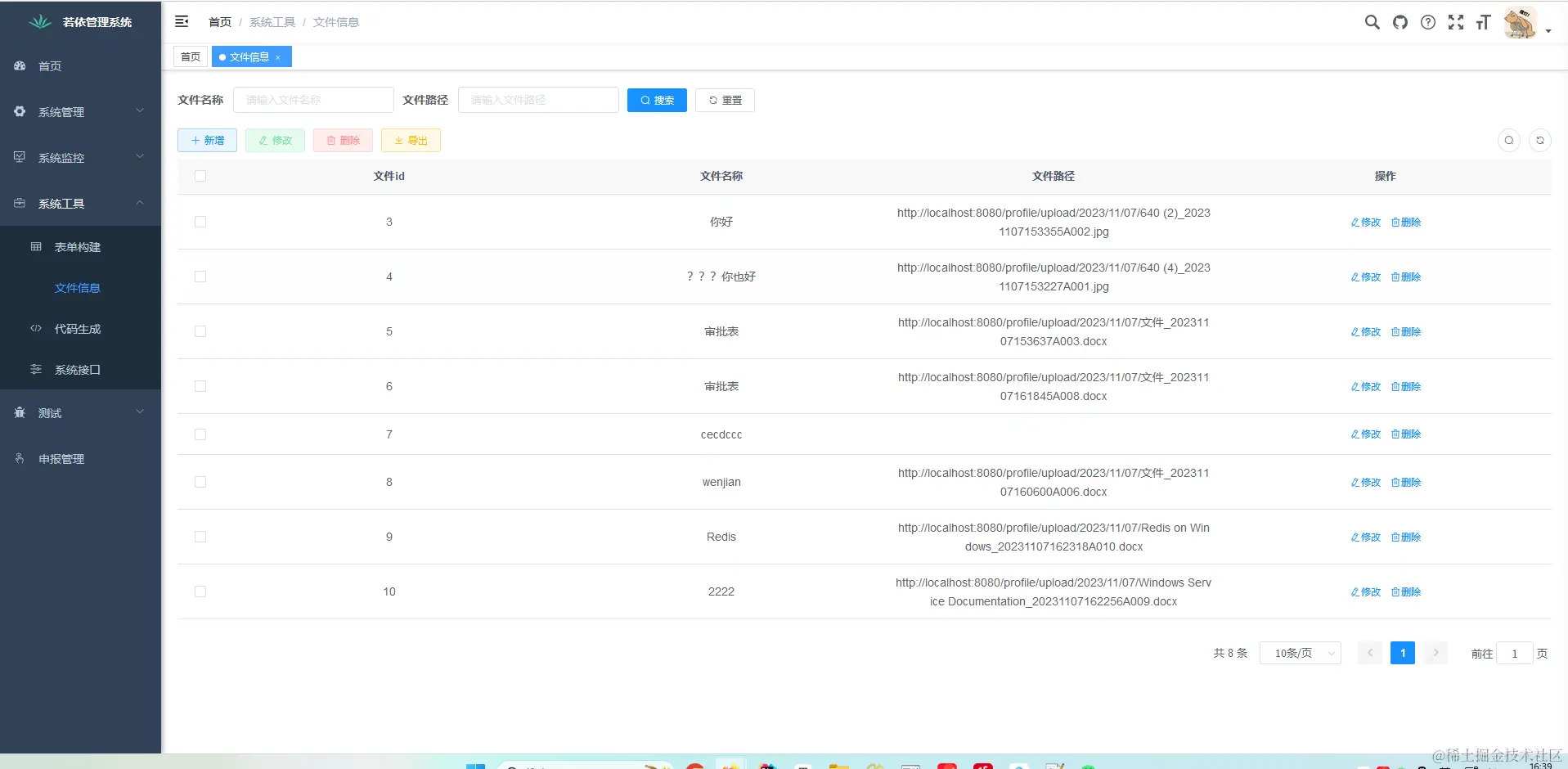The height and width of the screenshot is (769, 1568).
Task: Click the 新增 add button
Action: (x=207, y=140)
